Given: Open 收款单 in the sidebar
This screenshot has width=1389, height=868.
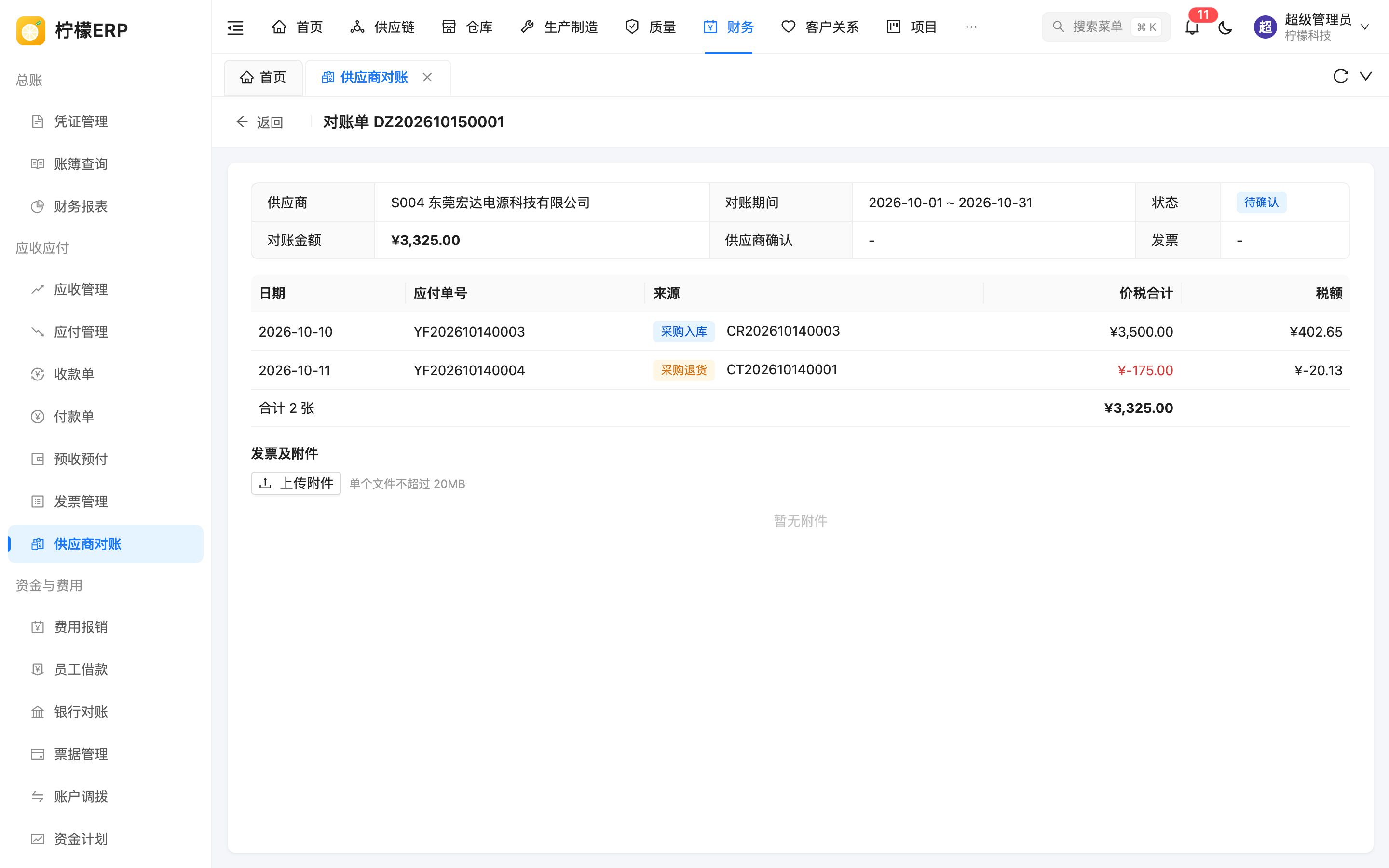Looking at the screenshot, I should click(x=106, y=374).
